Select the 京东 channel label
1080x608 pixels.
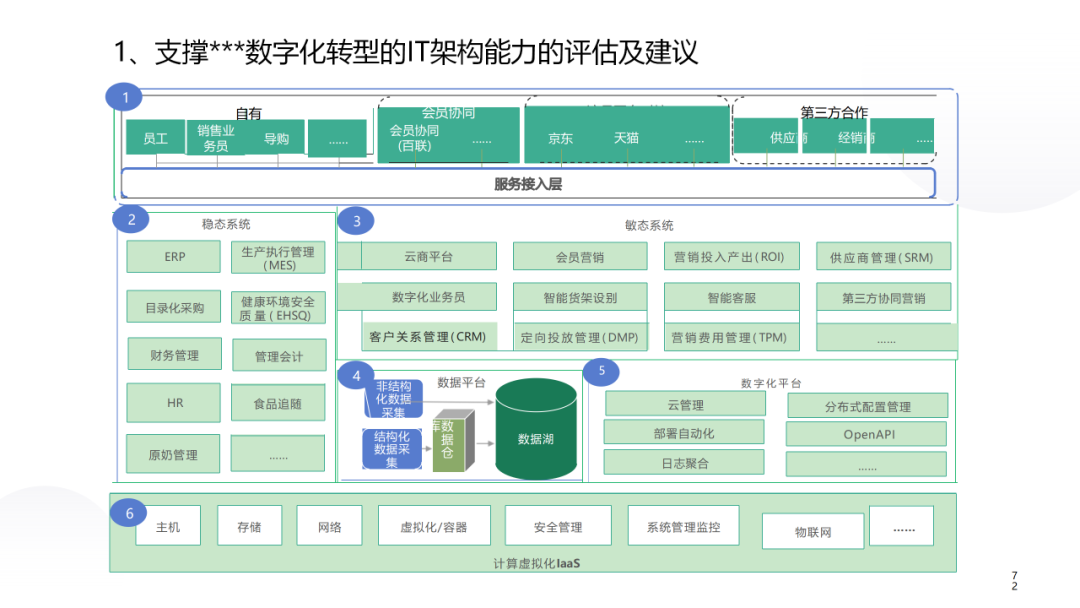pos(560,138)
